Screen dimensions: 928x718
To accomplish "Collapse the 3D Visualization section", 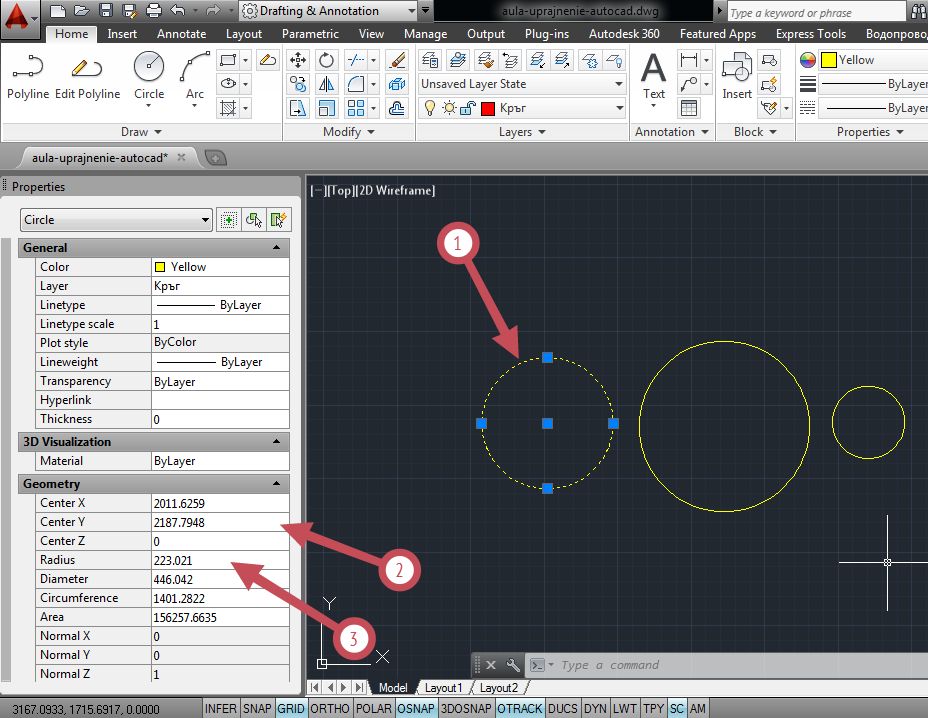I will (276, 442).
